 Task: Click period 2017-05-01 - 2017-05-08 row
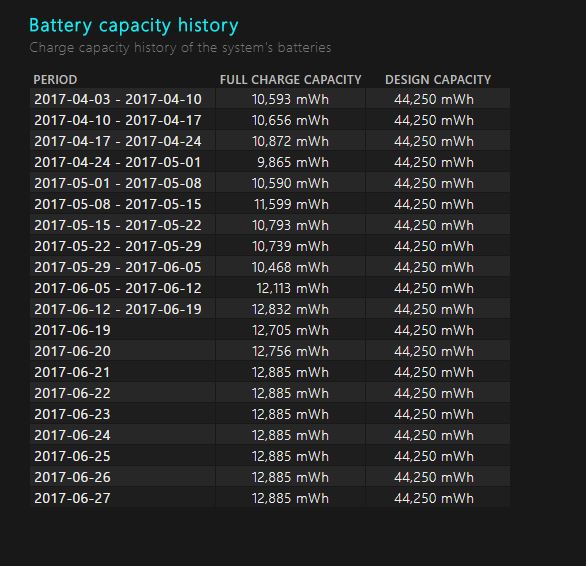(270, 183)
